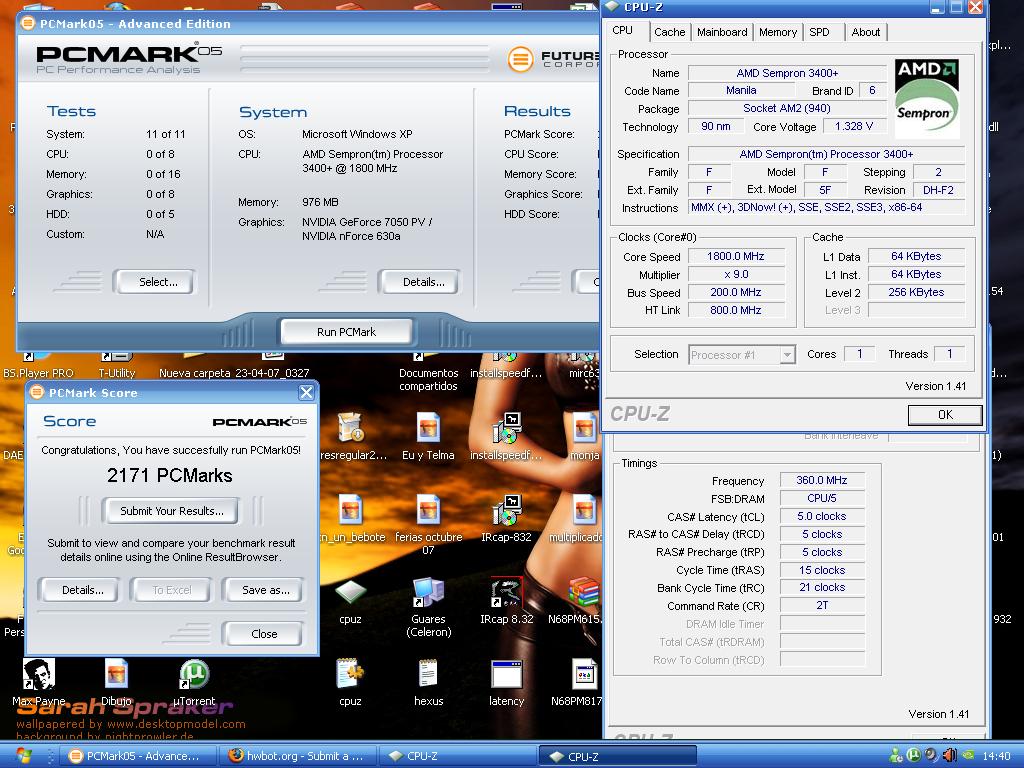
Task: Click the Level 2 cache value 256 KBytes
Action: 916,292
